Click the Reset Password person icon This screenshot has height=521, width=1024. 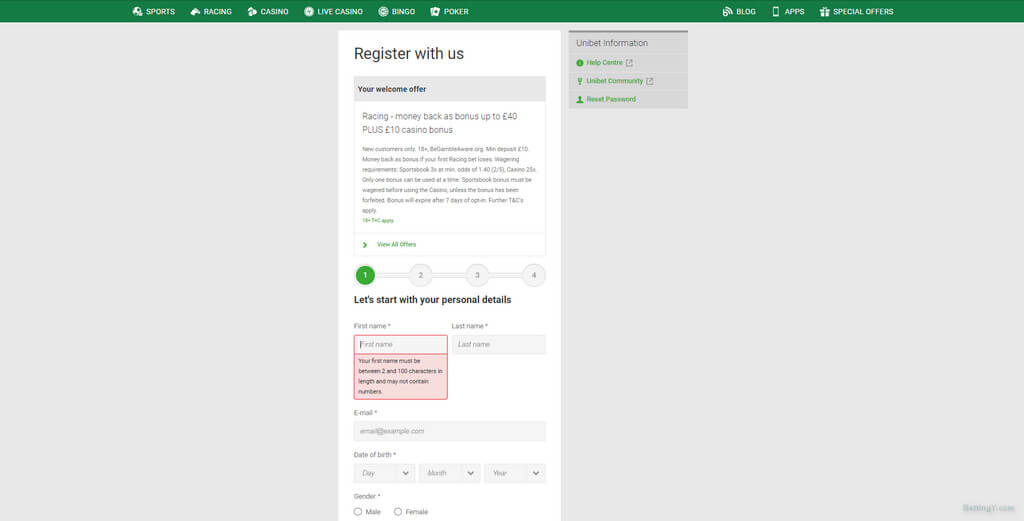(579, 99)
